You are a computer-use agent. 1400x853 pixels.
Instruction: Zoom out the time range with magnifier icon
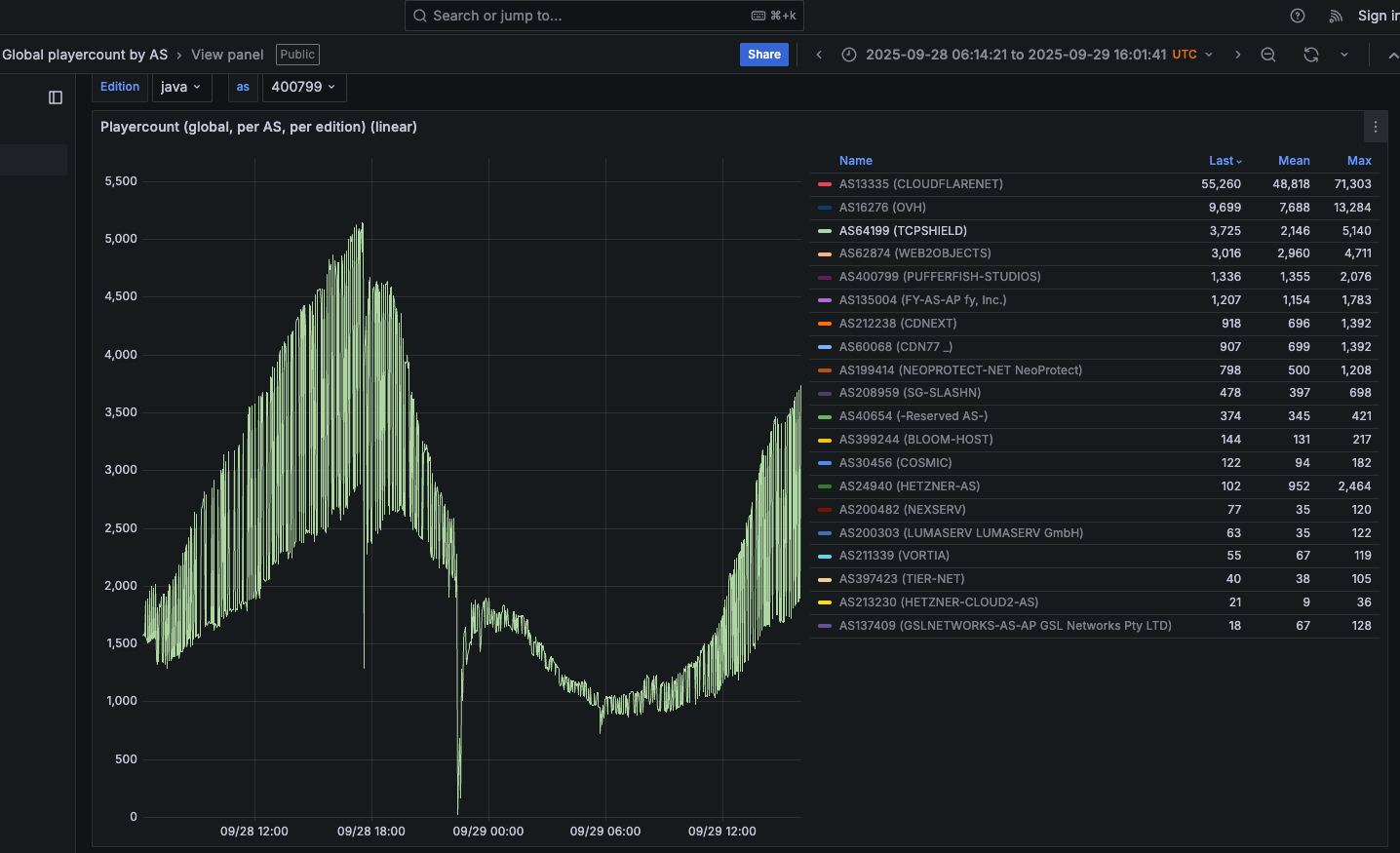pos(1267,55)
